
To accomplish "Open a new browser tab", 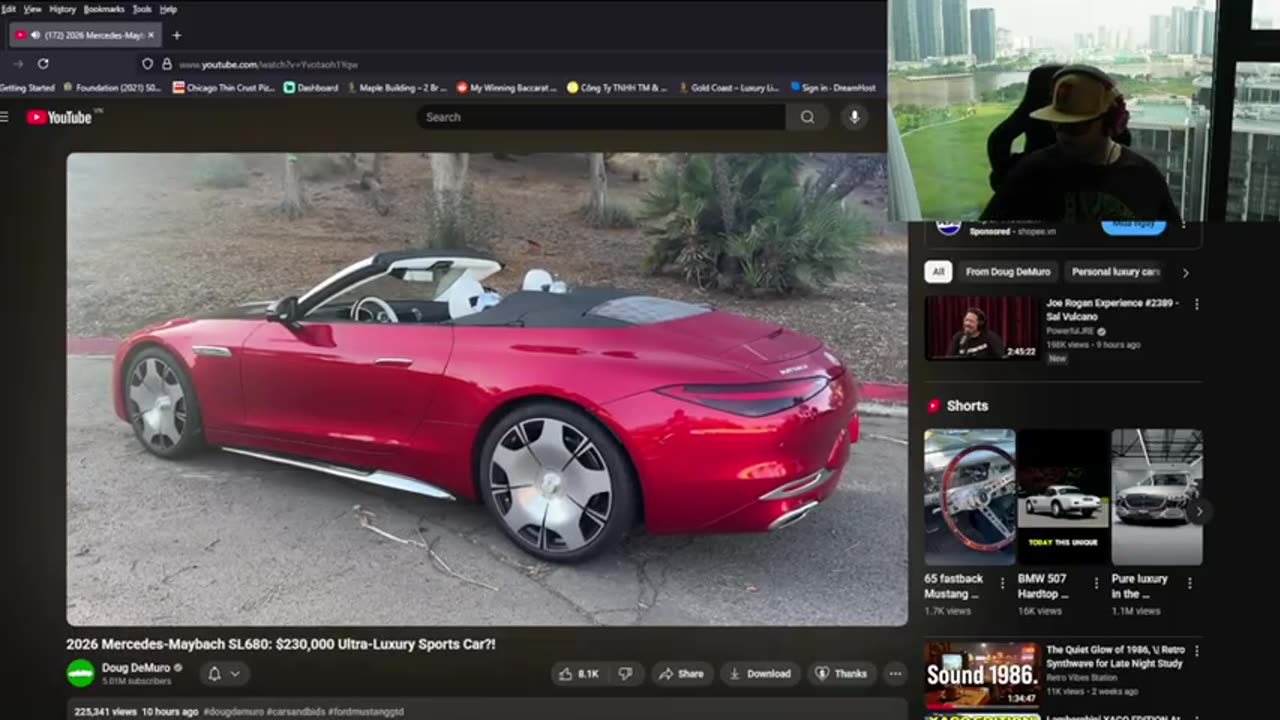I will coord(177,35).
